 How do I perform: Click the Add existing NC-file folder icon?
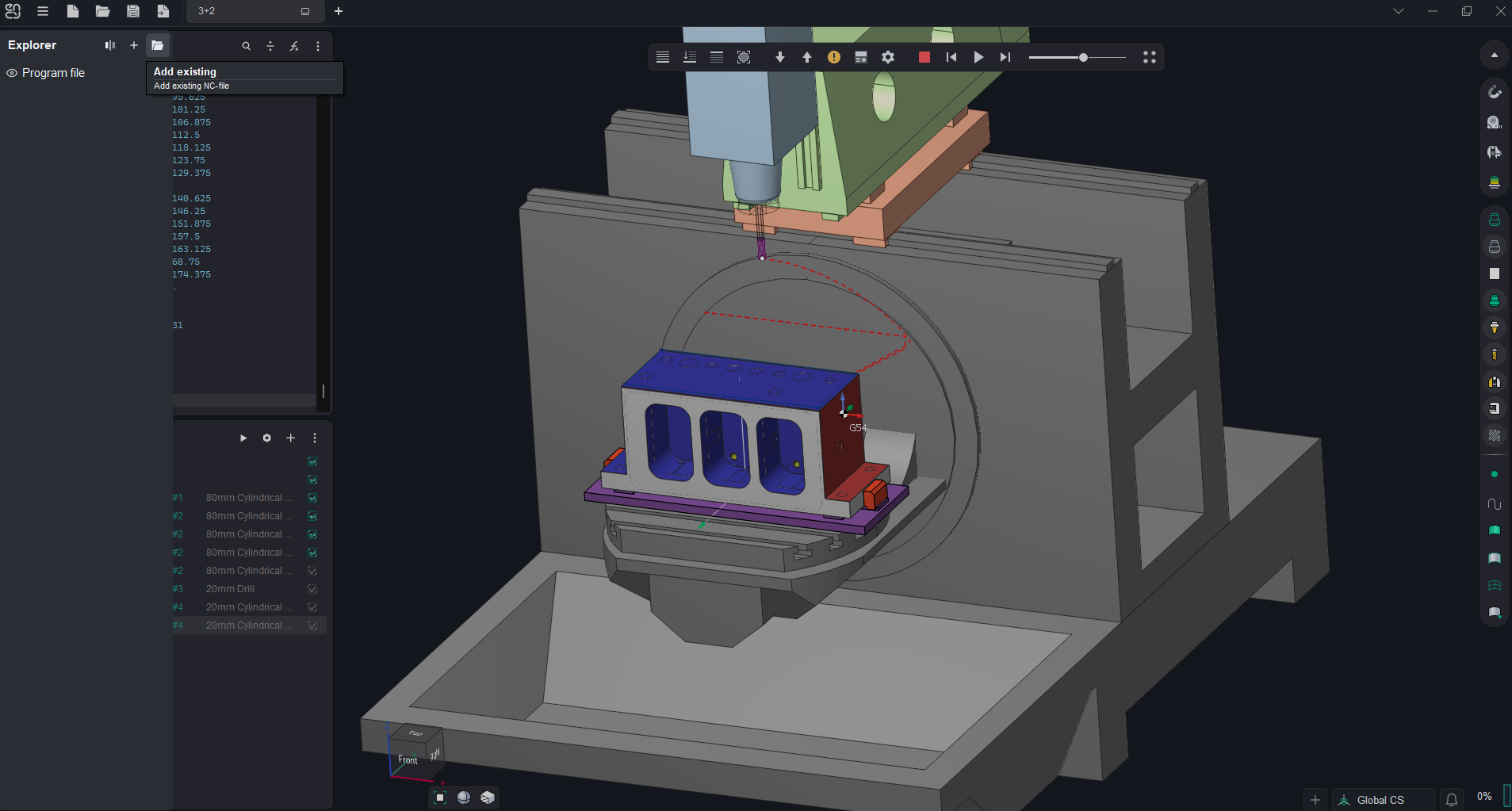(x=157, y=46)
